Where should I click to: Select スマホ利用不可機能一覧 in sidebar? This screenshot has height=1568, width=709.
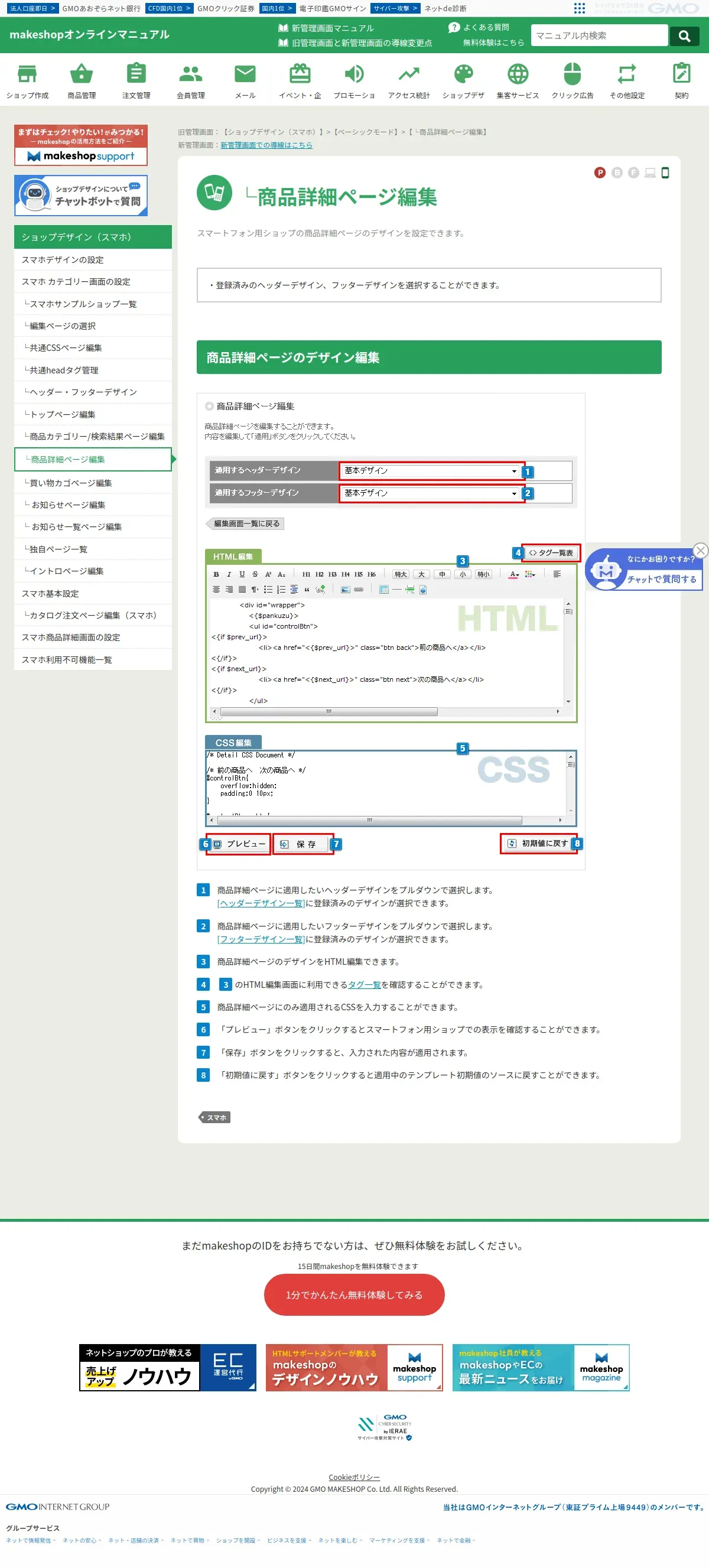pos(93,660)
